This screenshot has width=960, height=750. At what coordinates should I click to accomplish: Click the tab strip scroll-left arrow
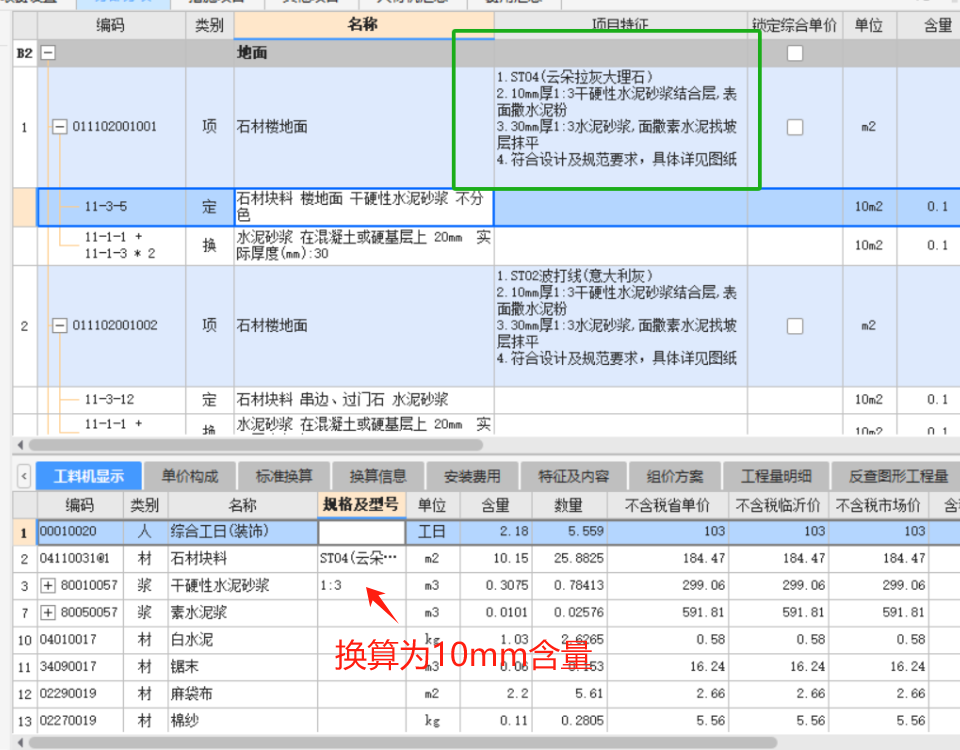pos(24,476)
